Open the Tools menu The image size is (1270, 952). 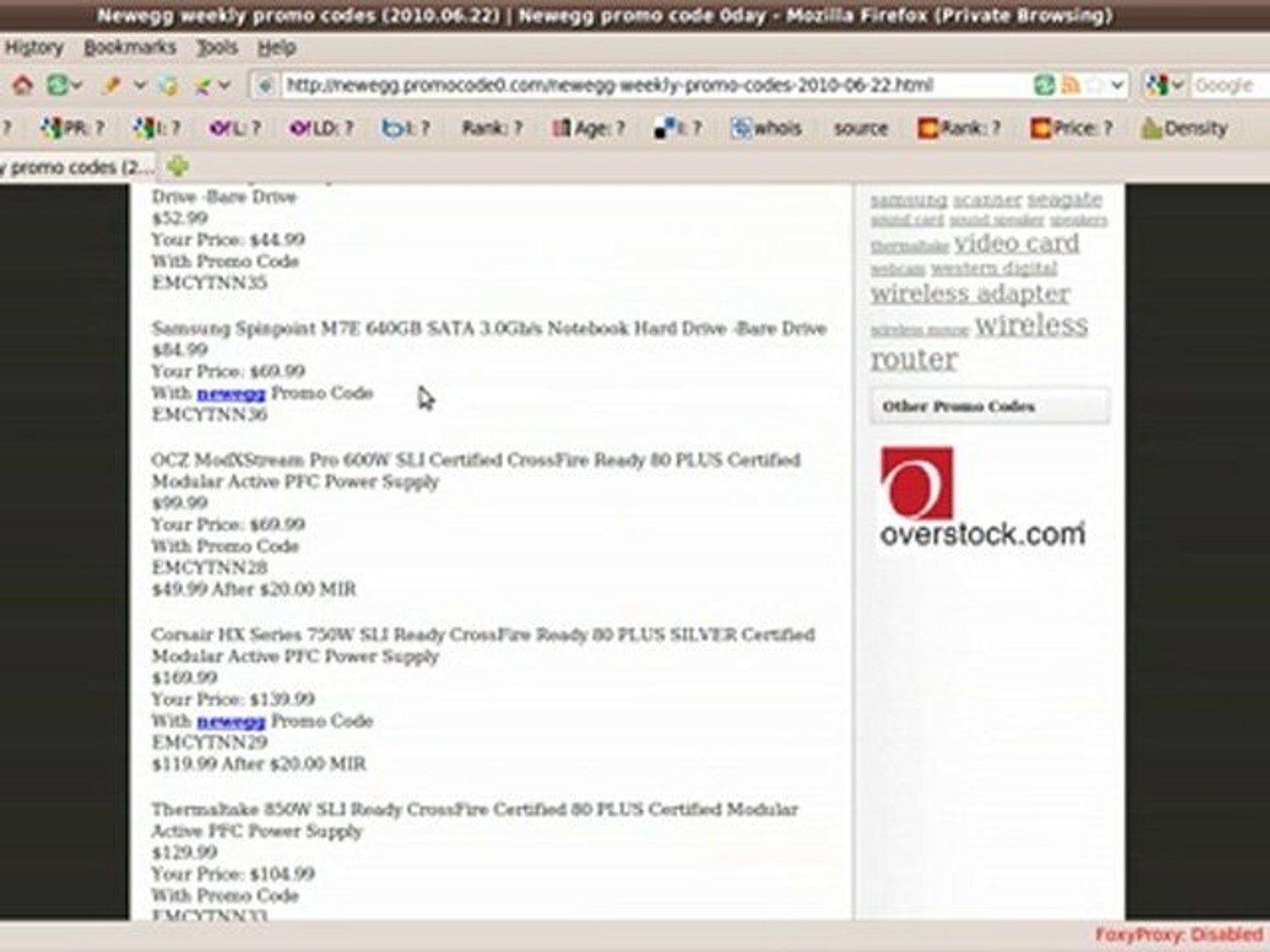point(216,48)
